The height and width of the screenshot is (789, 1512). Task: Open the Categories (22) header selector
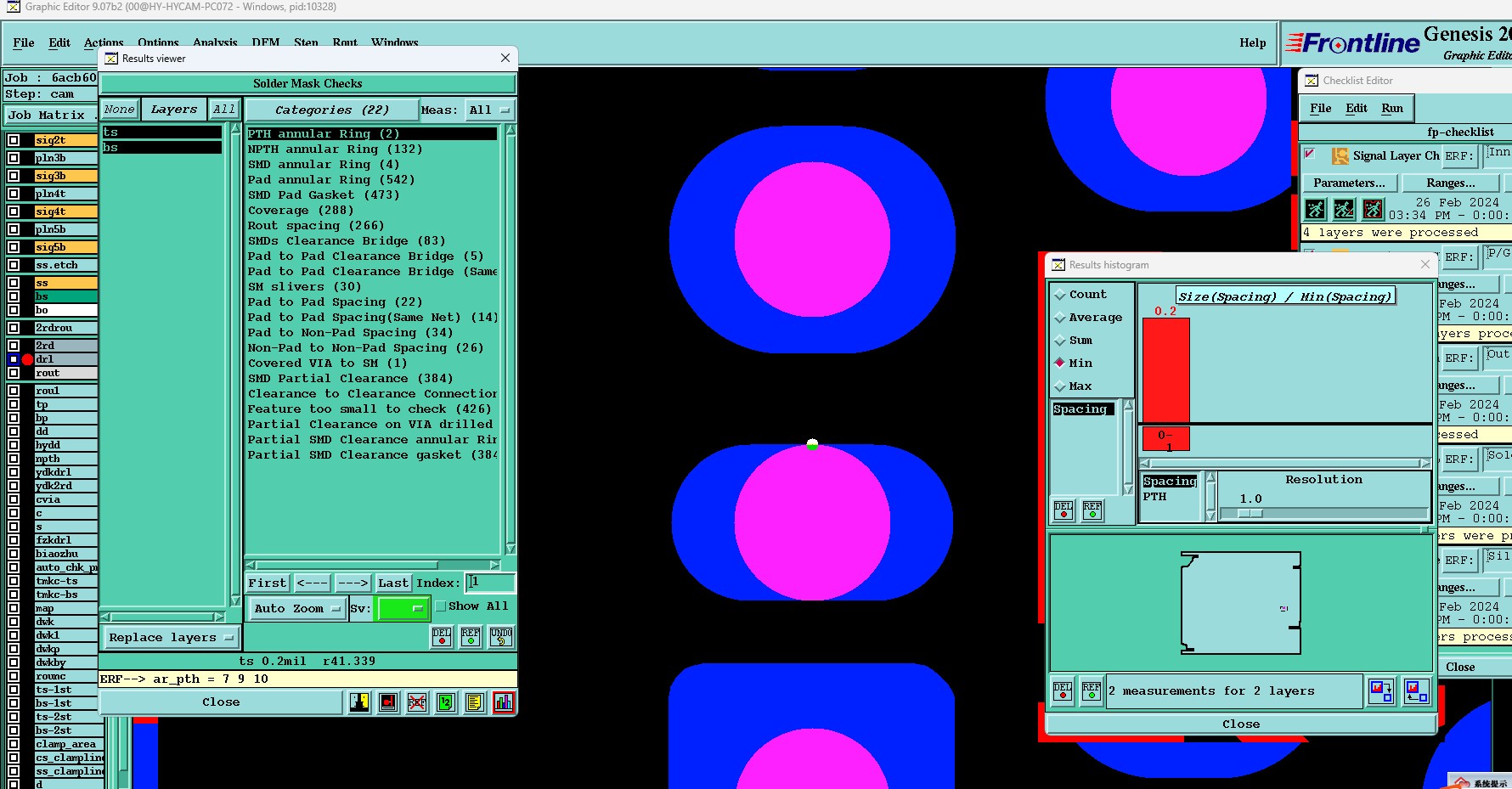tap(332, 110)
